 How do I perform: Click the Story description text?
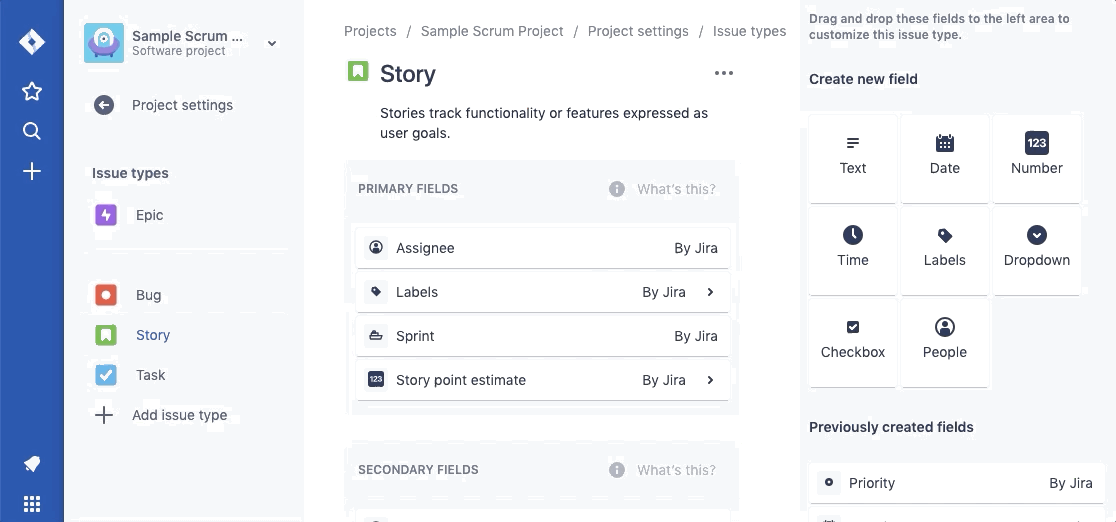(544, 123)
